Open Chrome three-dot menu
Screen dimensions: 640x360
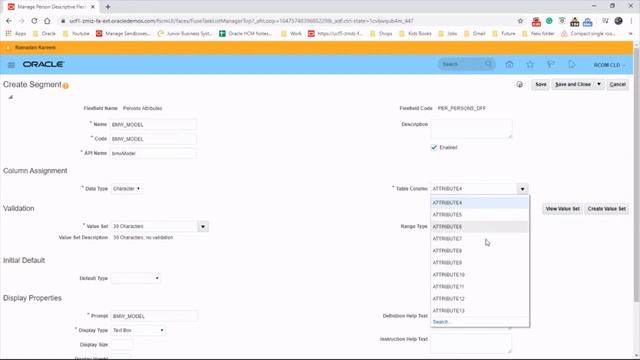coord(632,21)
